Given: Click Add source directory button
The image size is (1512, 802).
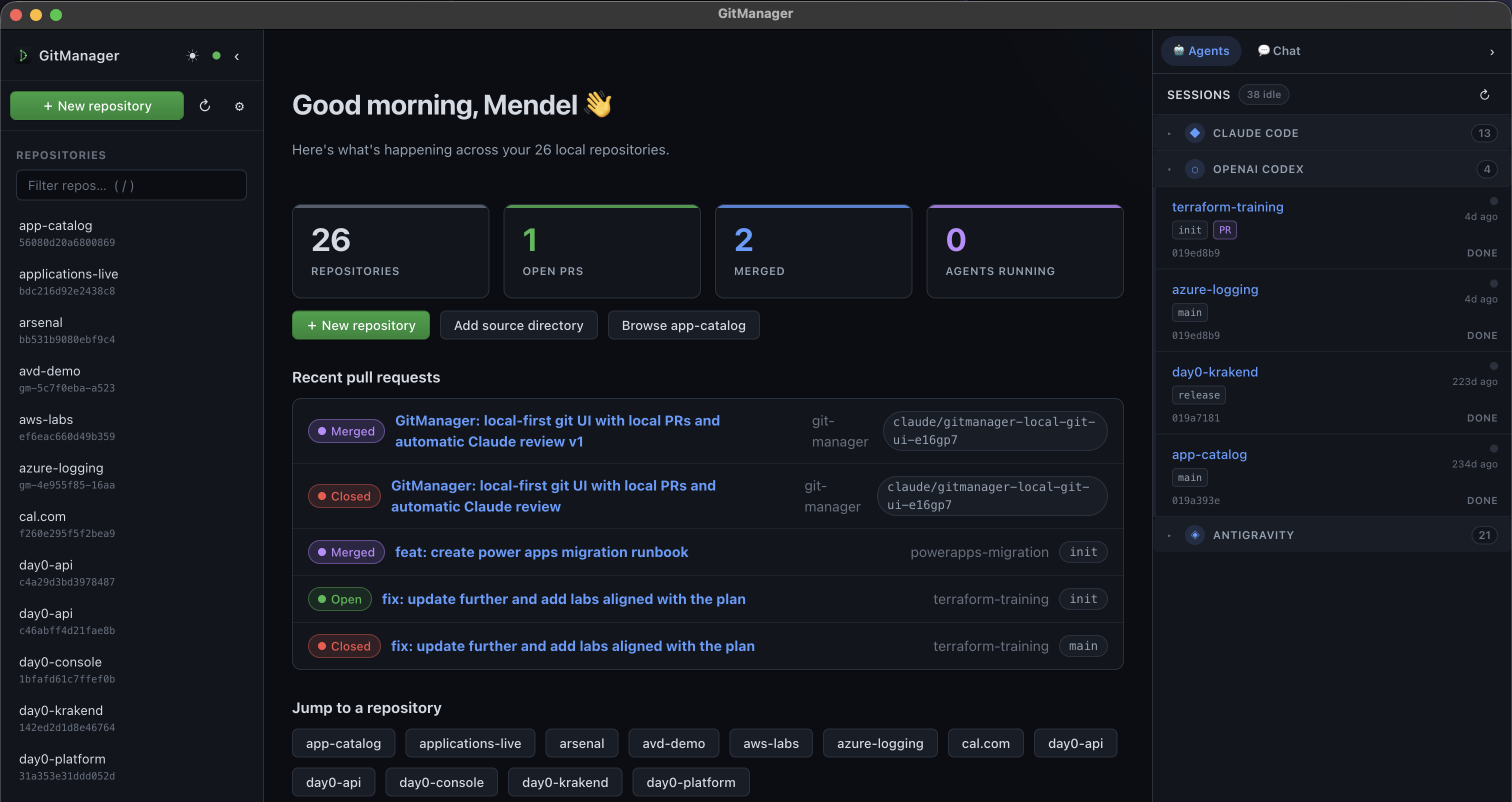Looking at the screenshot, I should click(x=518, y=325).
